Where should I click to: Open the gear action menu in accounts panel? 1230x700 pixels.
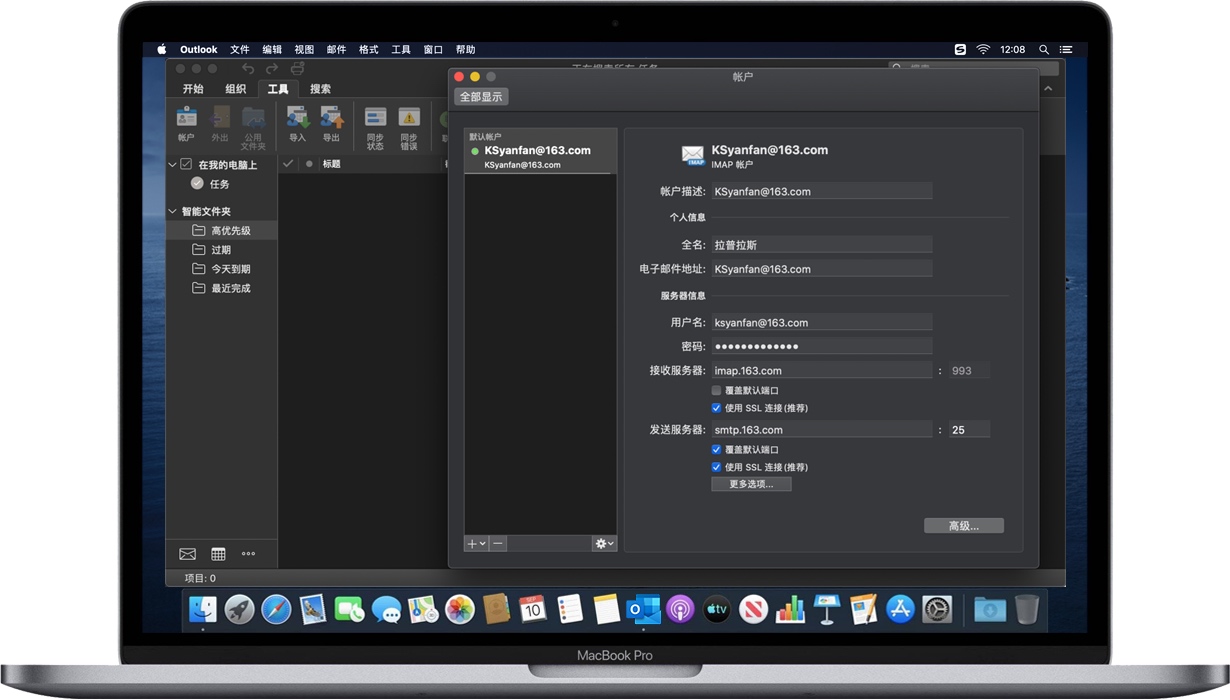coord(602,543)
